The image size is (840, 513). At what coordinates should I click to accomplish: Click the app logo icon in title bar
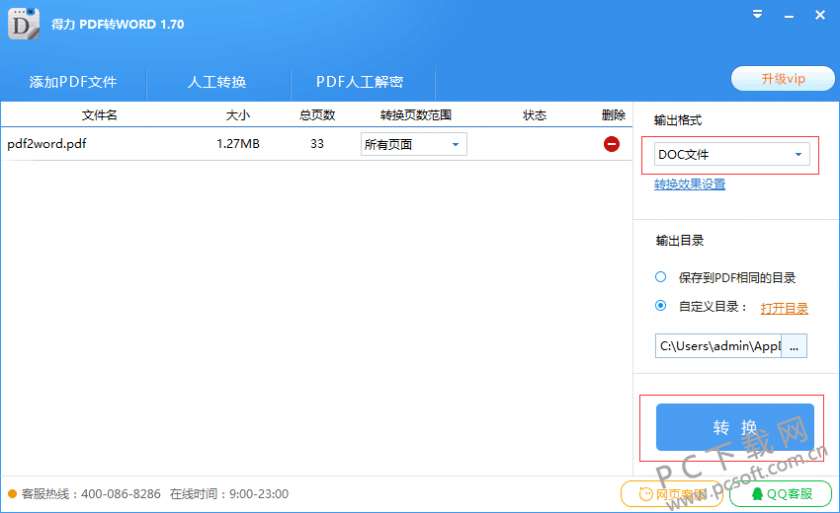click(24, 24)
